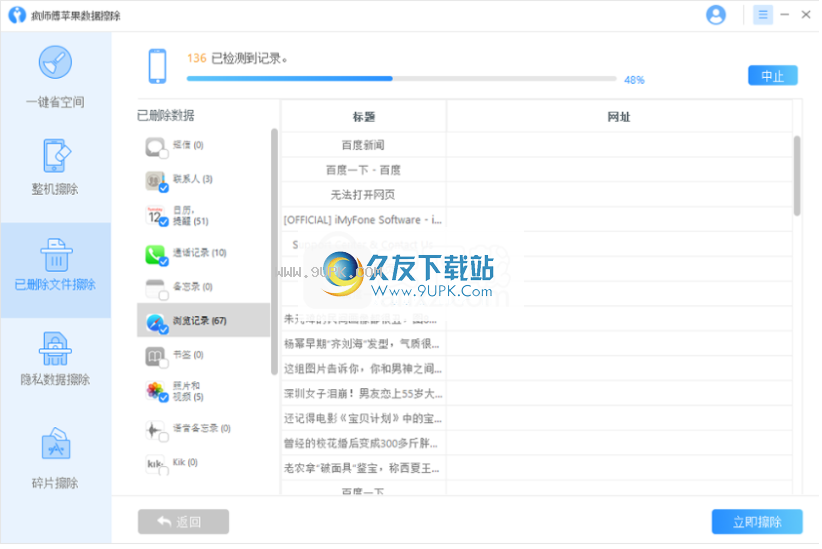Select the 百度一下 - 百度 row

click(538, 170)
